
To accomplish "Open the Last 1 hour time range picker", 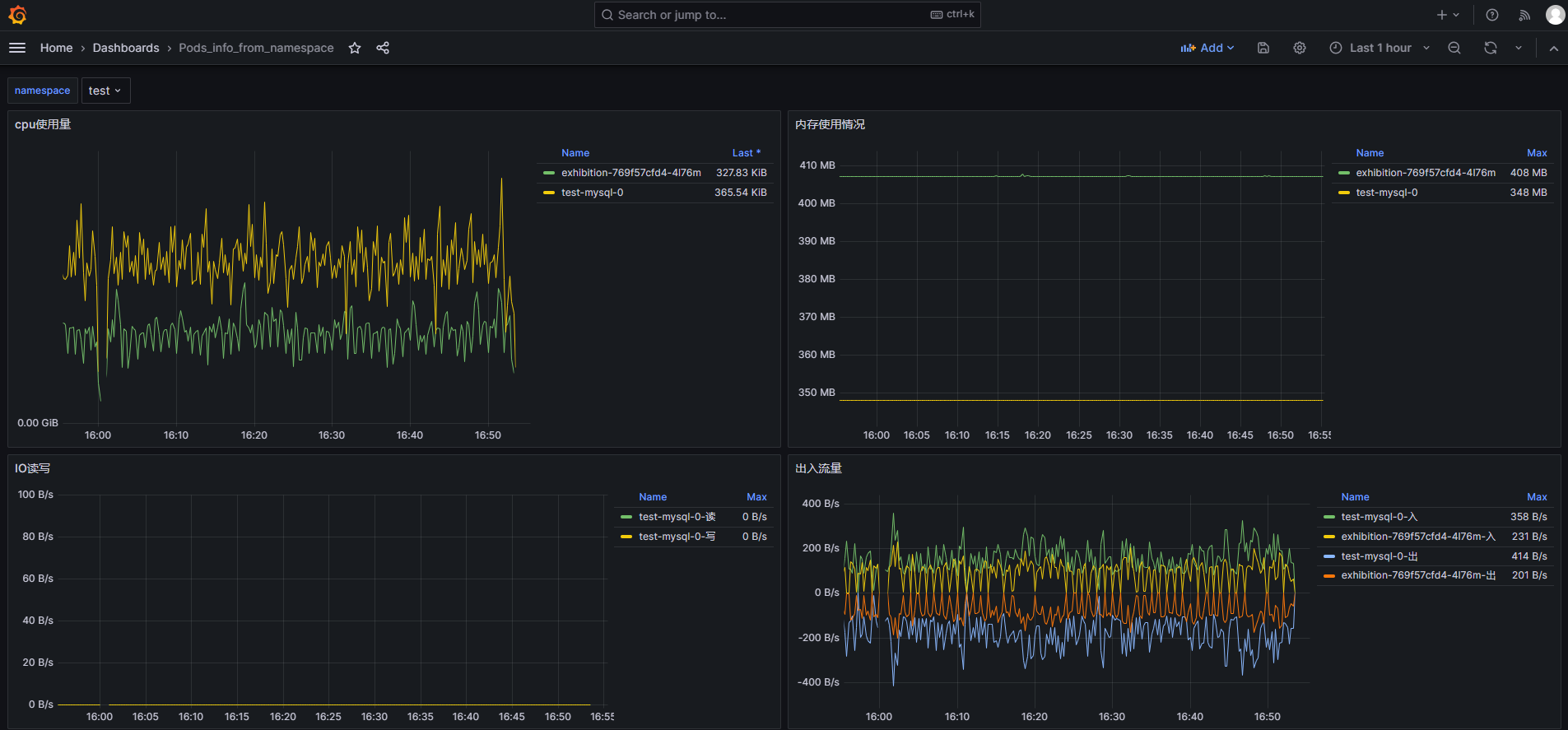I will click(x=1380, y=48).
